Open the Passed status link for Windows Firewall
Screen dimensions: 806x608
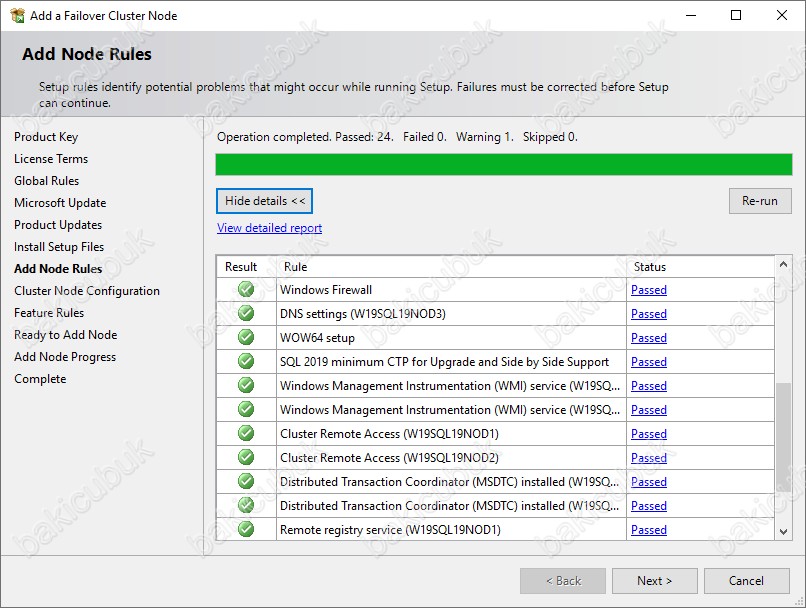[x=649, y=290]
